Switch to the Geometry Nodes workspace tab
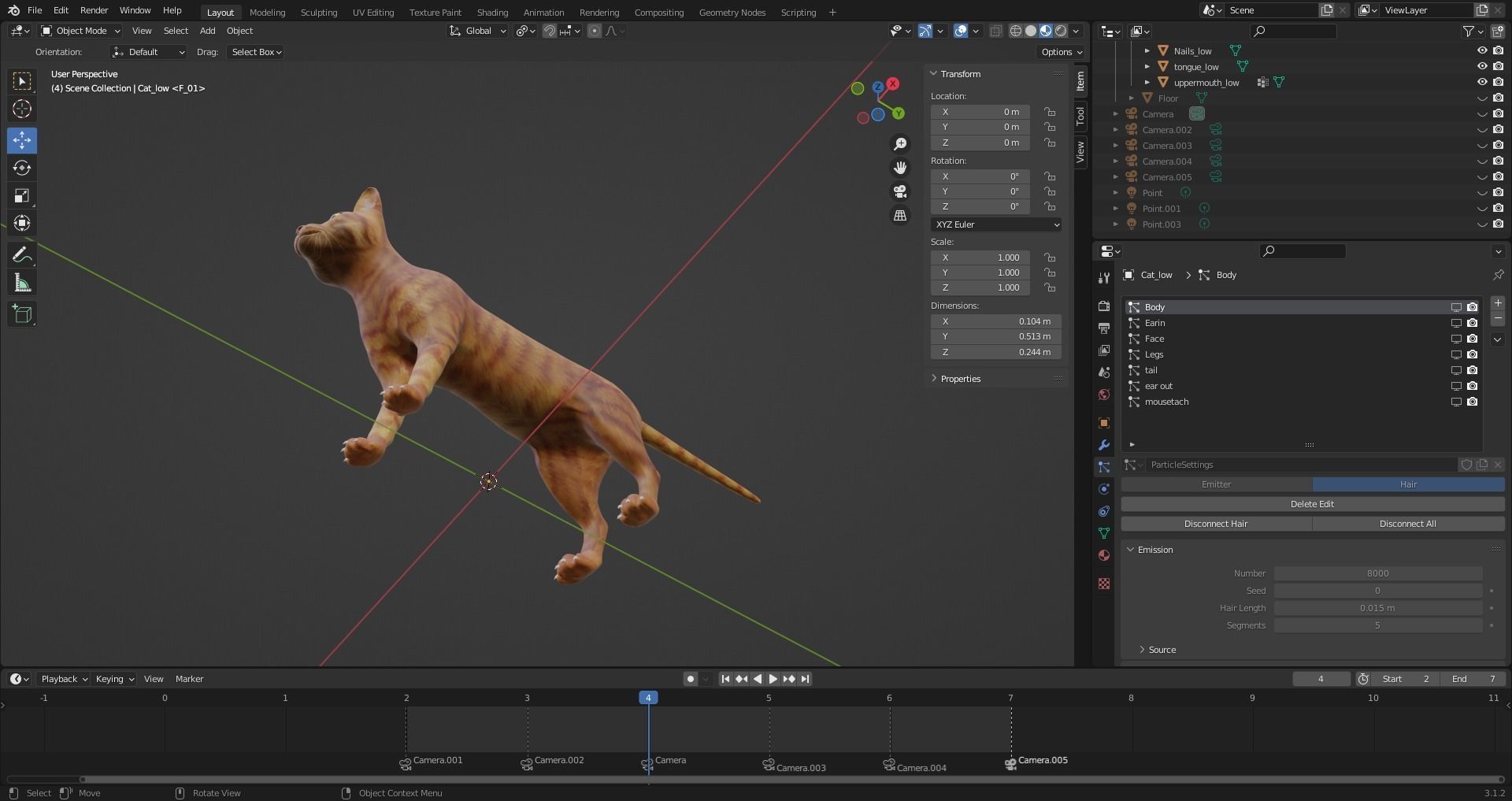The height and width of the screenshot is (801, 1512). (x=732, y=13)
